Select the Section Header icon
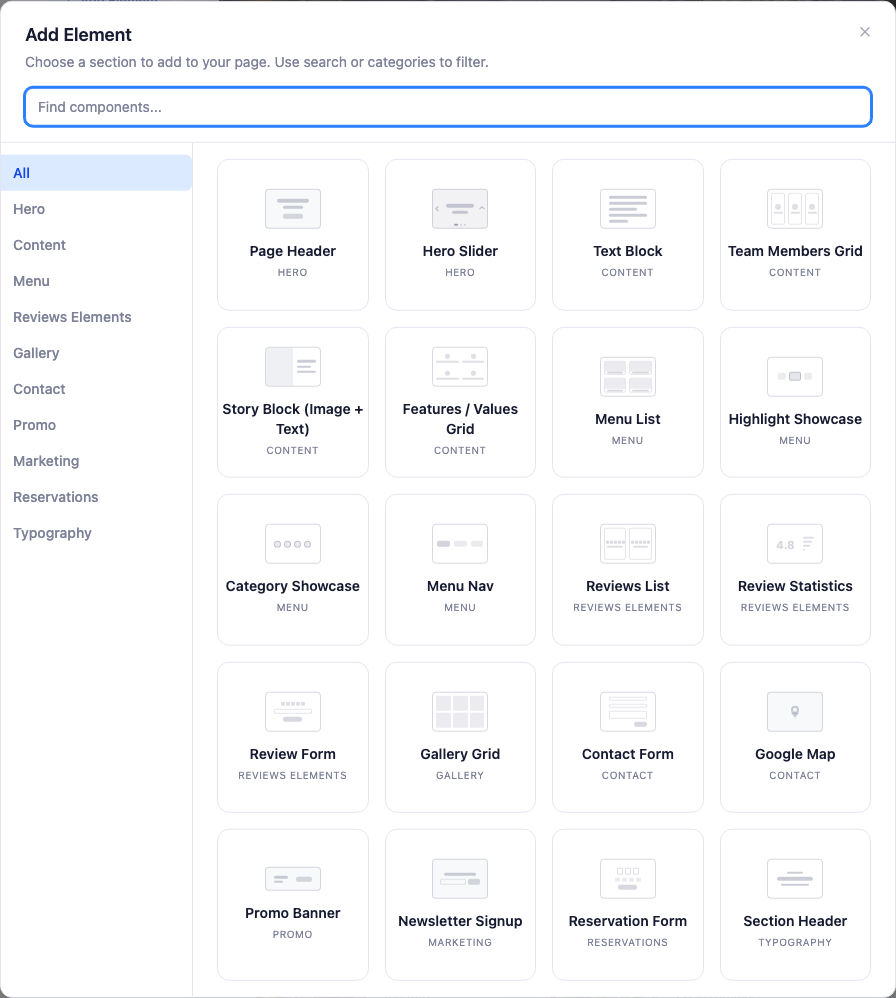896x998 pixels. coord(795,879)
